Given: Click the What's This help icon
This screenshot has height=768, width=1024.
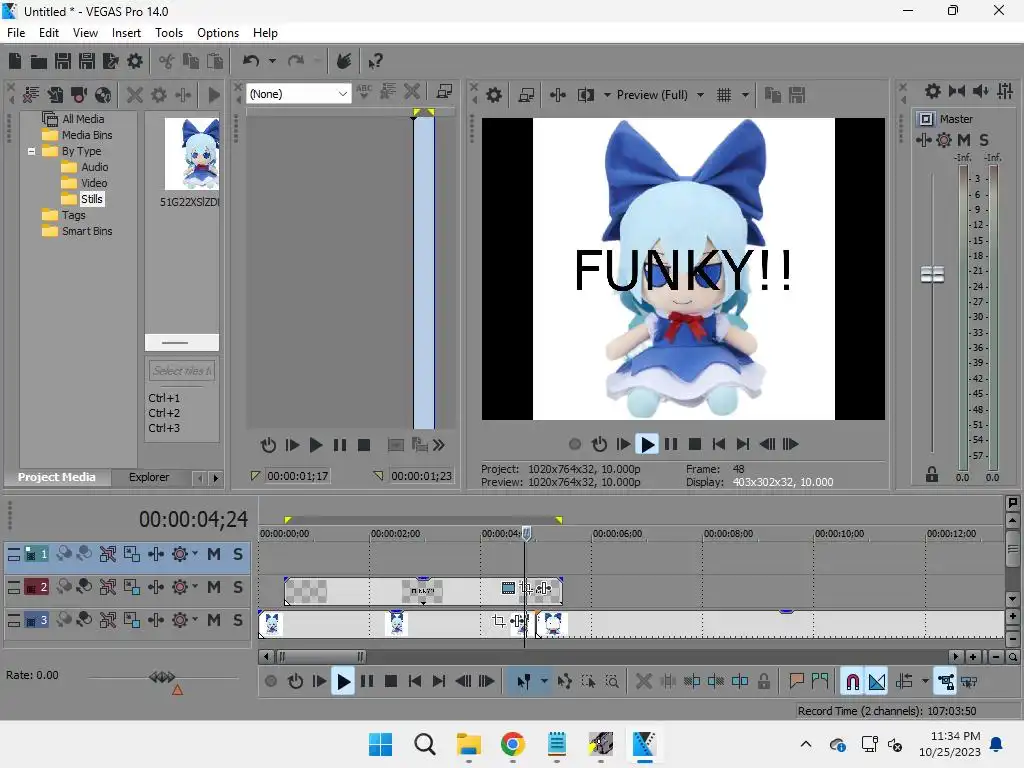Looking at the screenshot, I should [x=375, y=61].
